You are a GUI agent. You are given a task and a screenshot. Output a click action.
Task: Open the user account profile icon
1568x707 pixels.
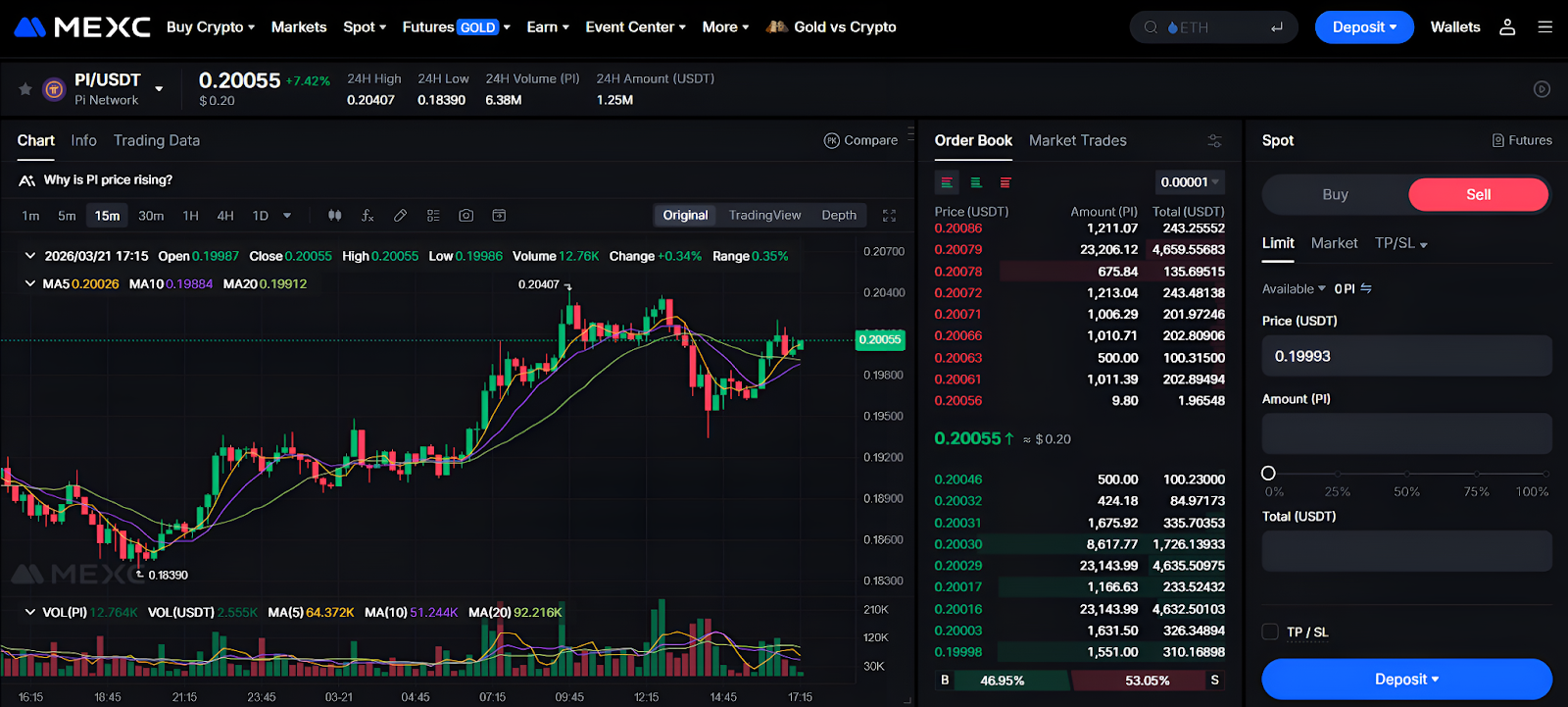click(x=1507, y=27)
